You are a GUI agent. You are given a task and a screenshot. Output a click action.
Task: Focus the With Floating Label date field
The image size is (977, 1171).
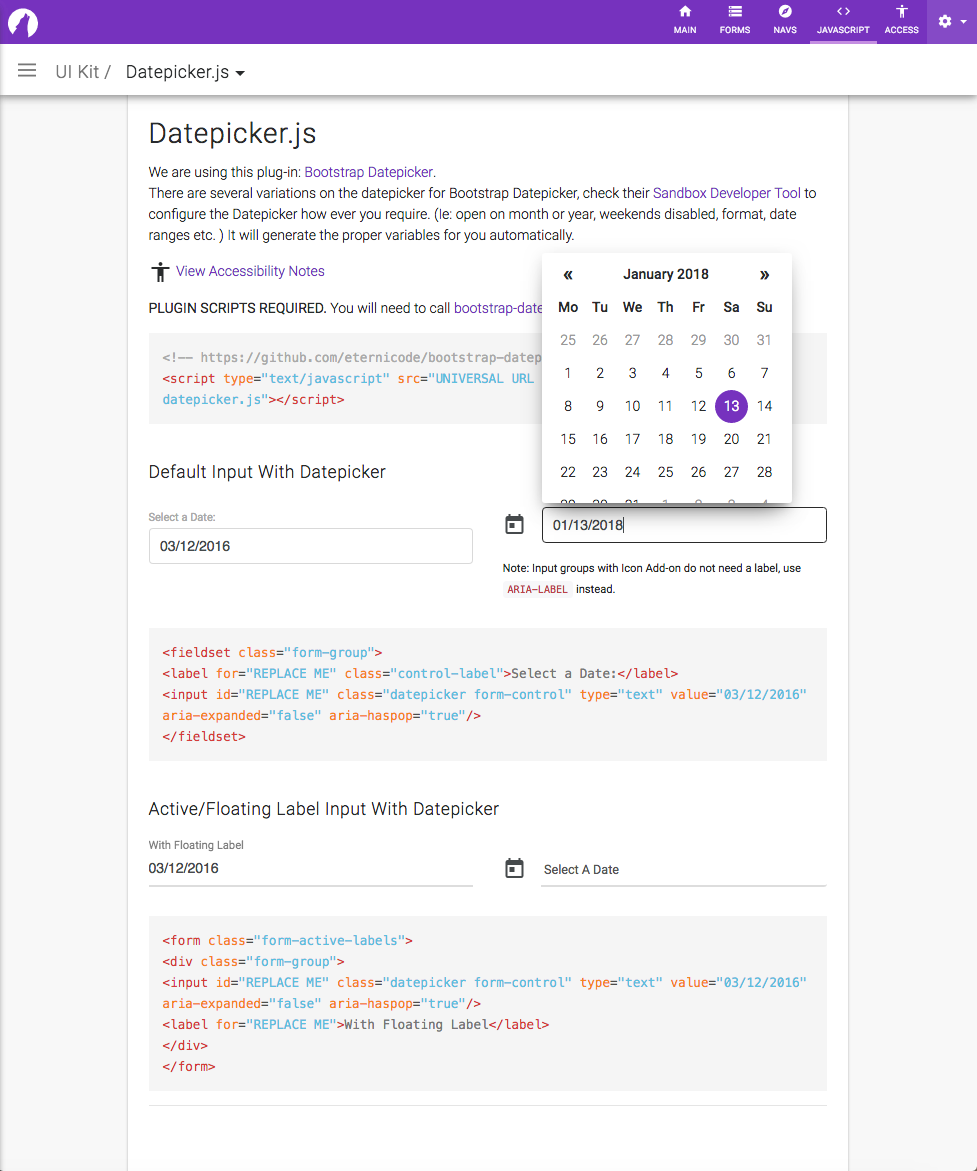click(311, 869)
